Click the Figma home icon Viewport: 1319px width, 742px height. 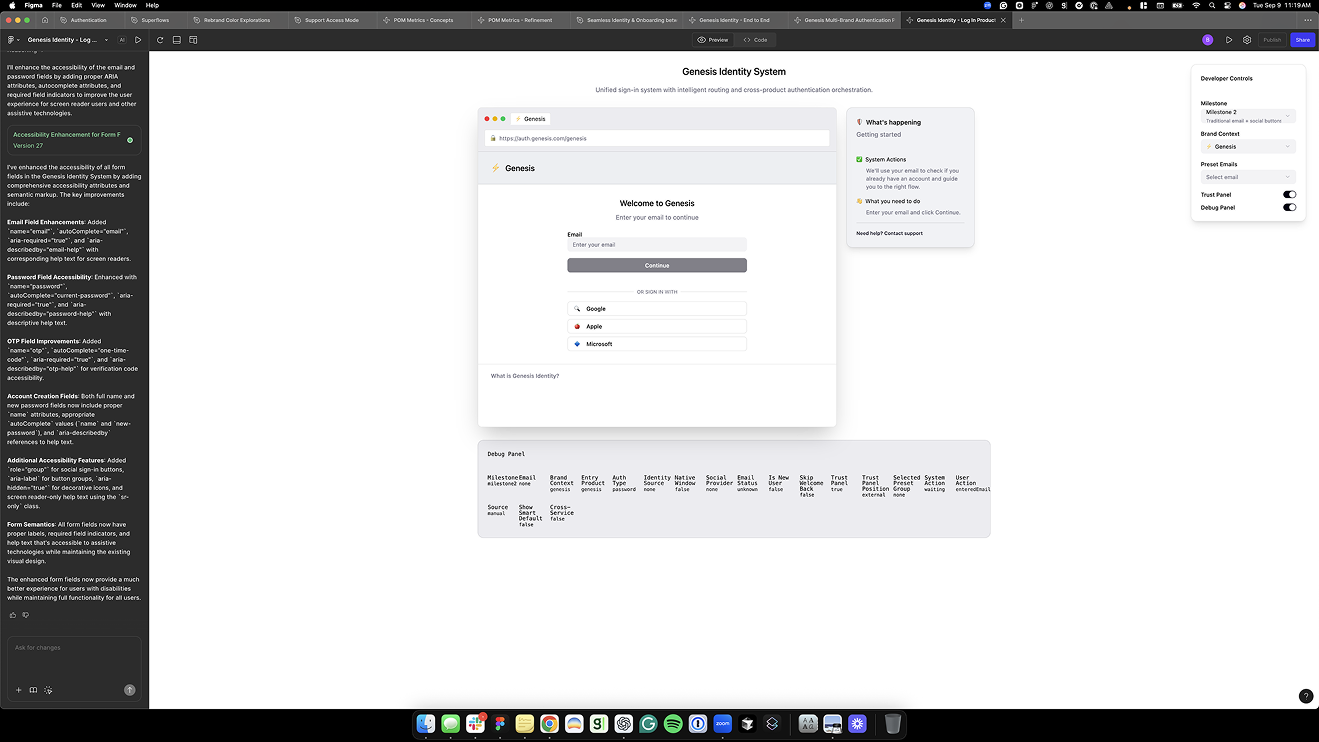pyautogui.click(x=44, y=20)
